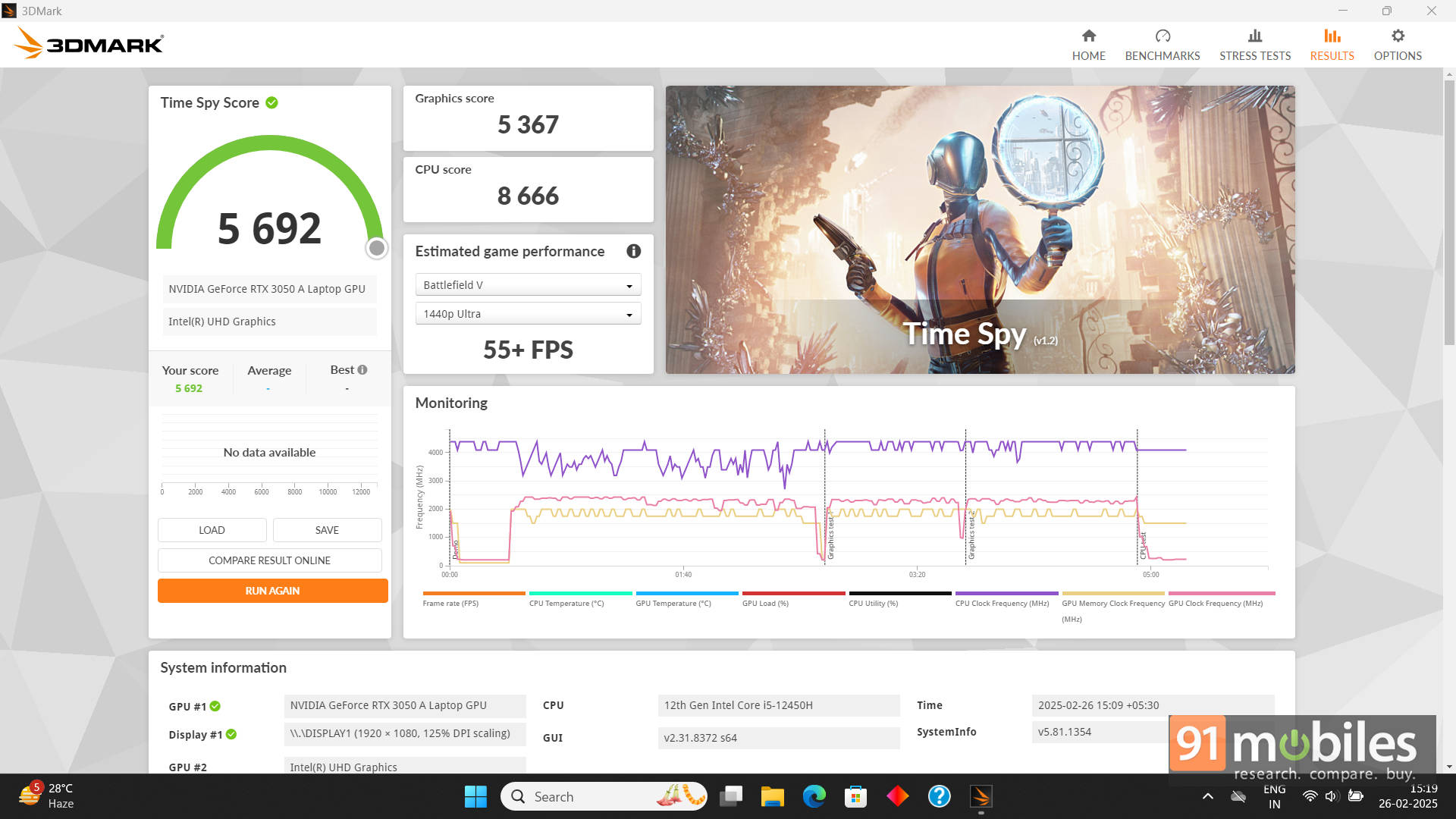Image resolution: width=1456 pixels, height=819 pixels.
Task: Click the CPU score value 8 666
Action: [x=528, y=196]
